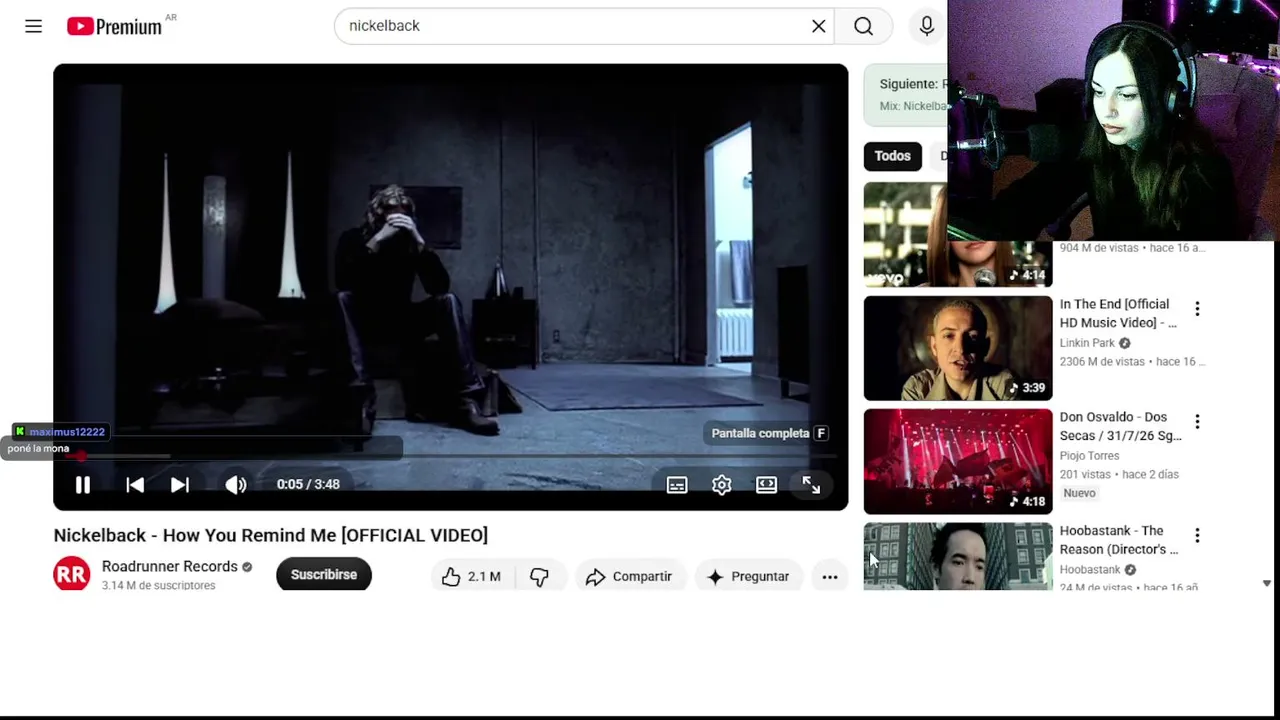Select the Todos filter chip
1280x720 pixels.
(x=892, y=156)
